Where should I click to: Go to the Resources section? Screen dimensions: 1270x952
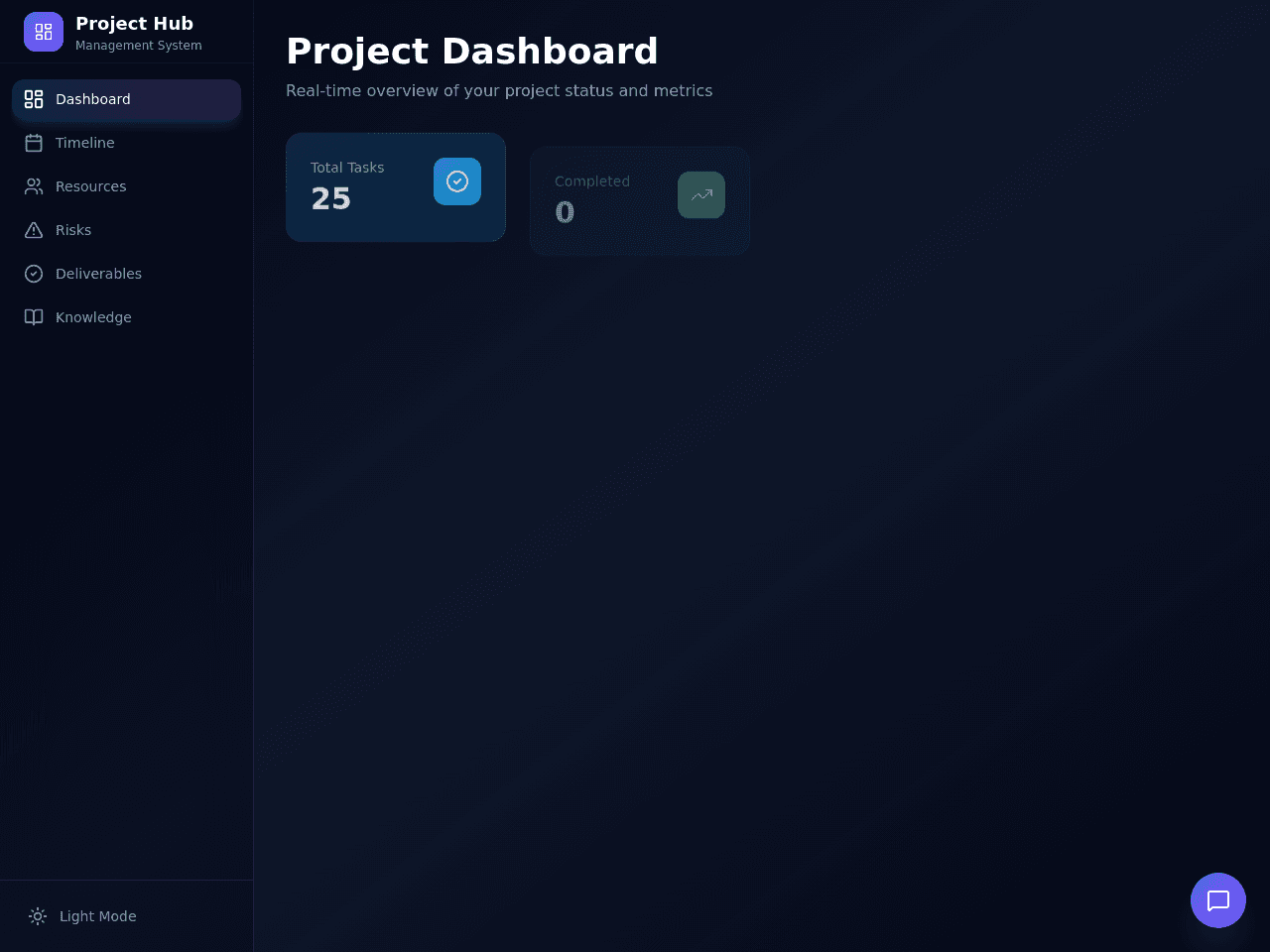pos(126,186)
